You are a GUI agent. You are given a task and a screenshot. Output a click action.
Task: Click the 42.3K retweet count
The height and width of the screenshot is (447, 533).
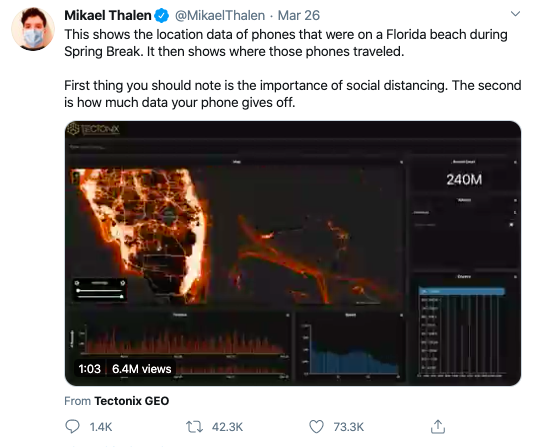coord(227,427)
